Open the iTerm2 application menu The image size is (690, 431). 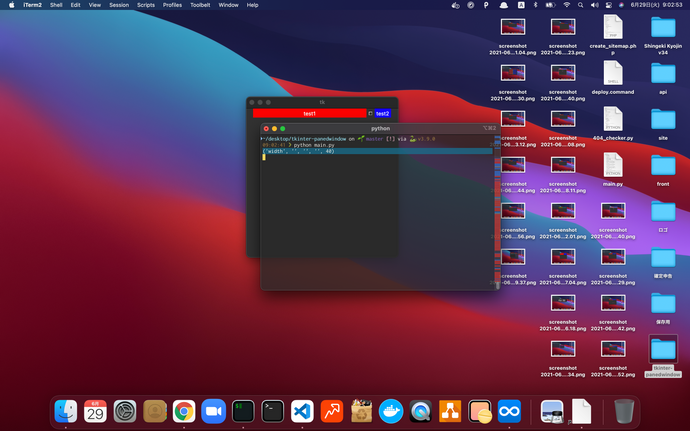33,5
